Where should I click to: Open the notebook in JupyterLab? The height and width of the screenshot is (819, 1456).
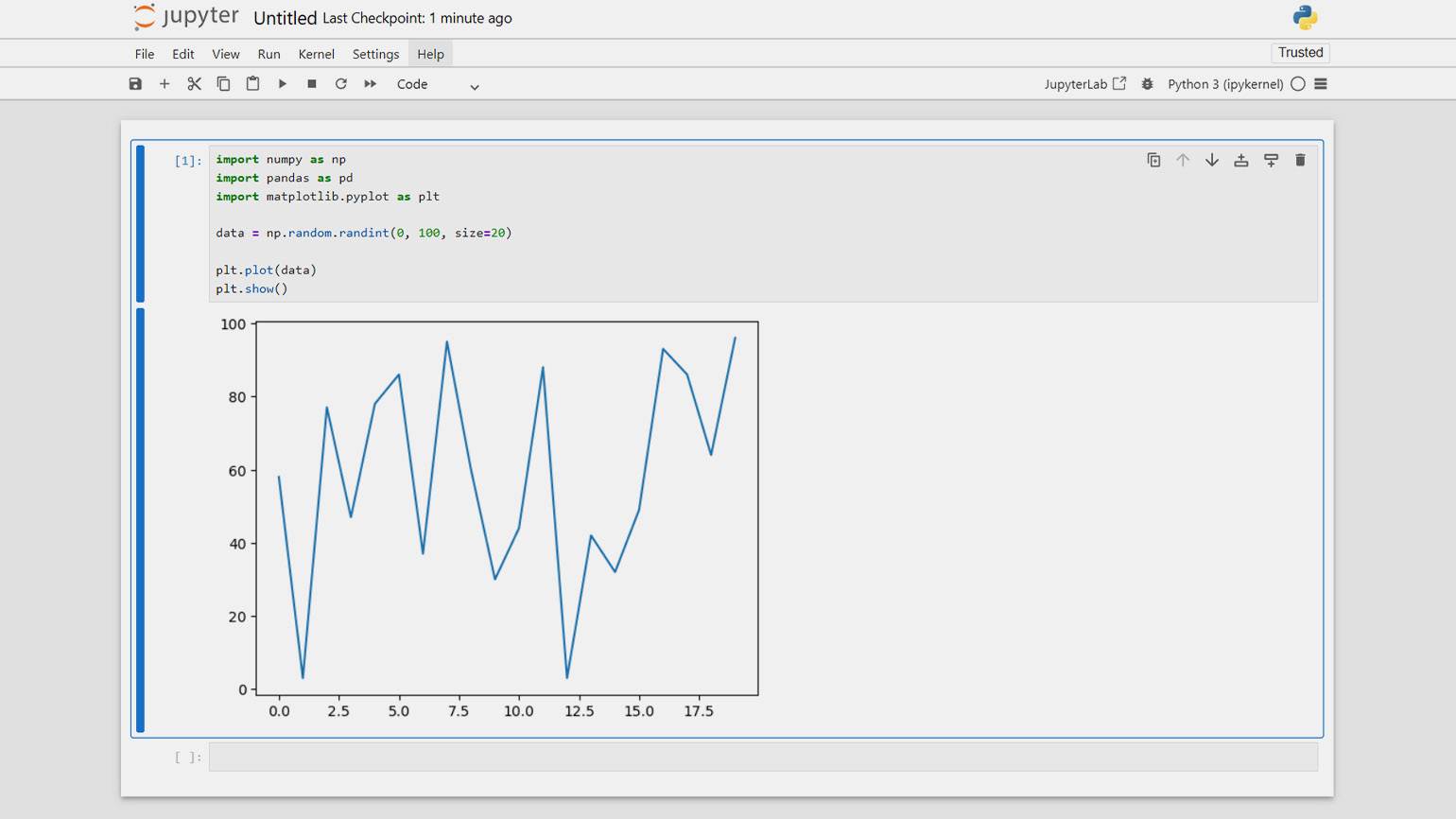pyautogui.click(x=1084, y=84)
